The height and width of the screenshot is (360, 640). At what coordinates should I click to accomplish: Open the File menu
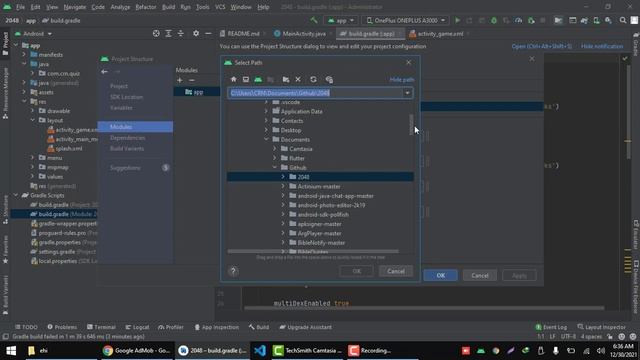click(x=20, y=7)
